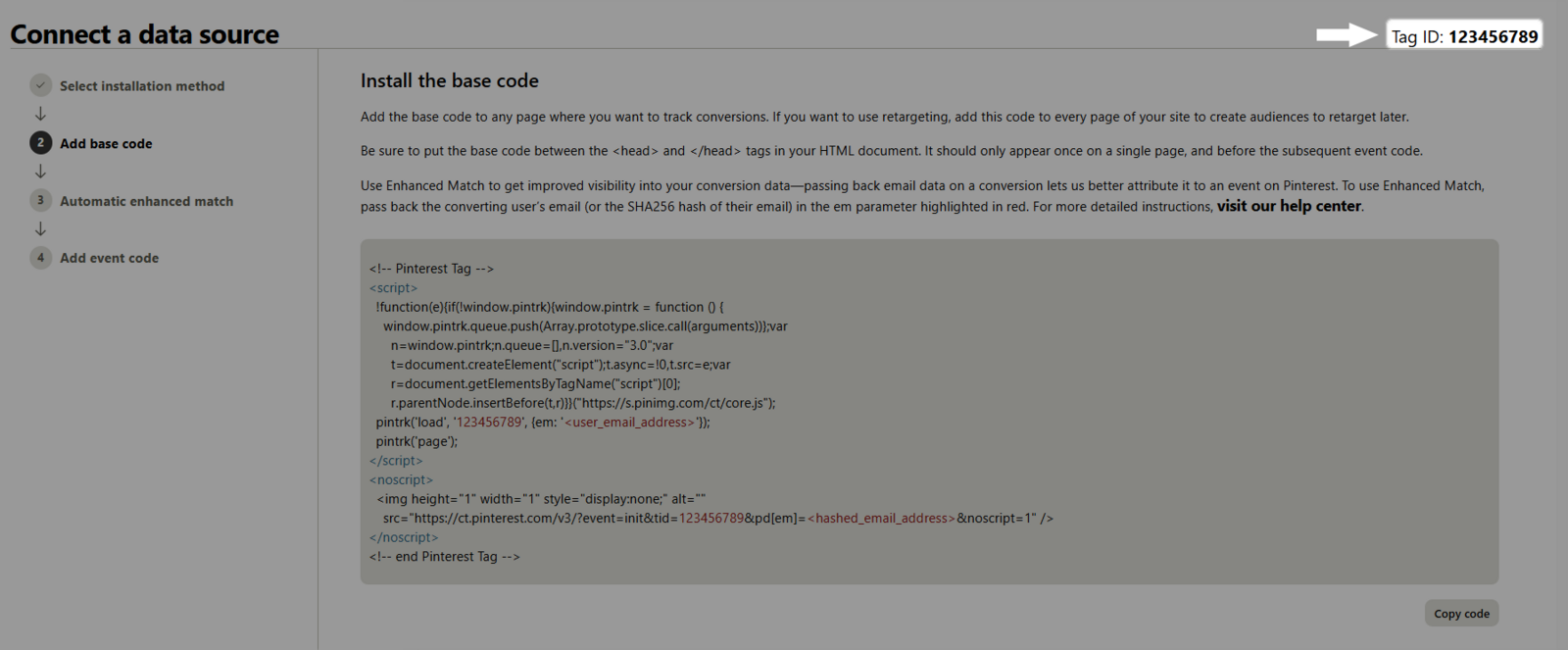Select step 4 number circle
Viewport: 1568px width, 650px height.
[40, 258]
